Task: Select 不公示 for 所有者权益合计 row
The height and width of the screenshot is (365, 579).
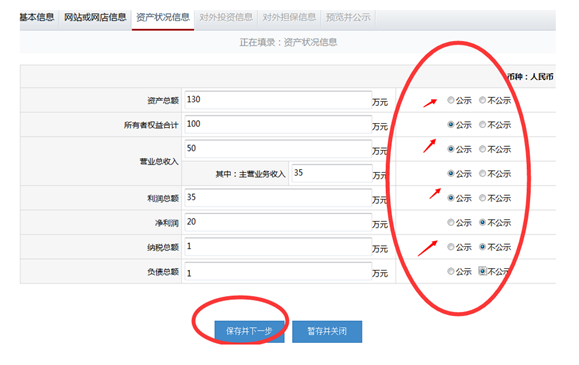Action: pyautogui.click(x=482, y=124)
